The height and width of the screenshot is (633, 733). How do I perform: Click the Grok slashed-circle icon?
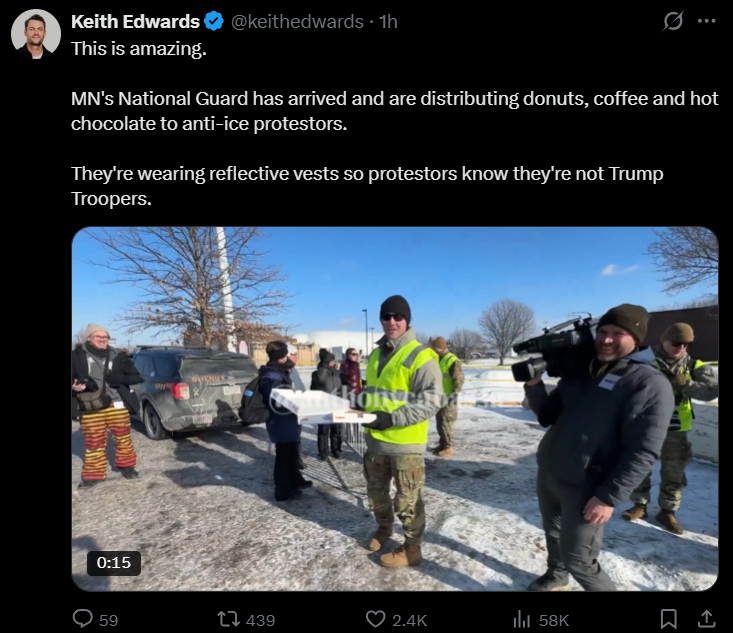[673, 21]
